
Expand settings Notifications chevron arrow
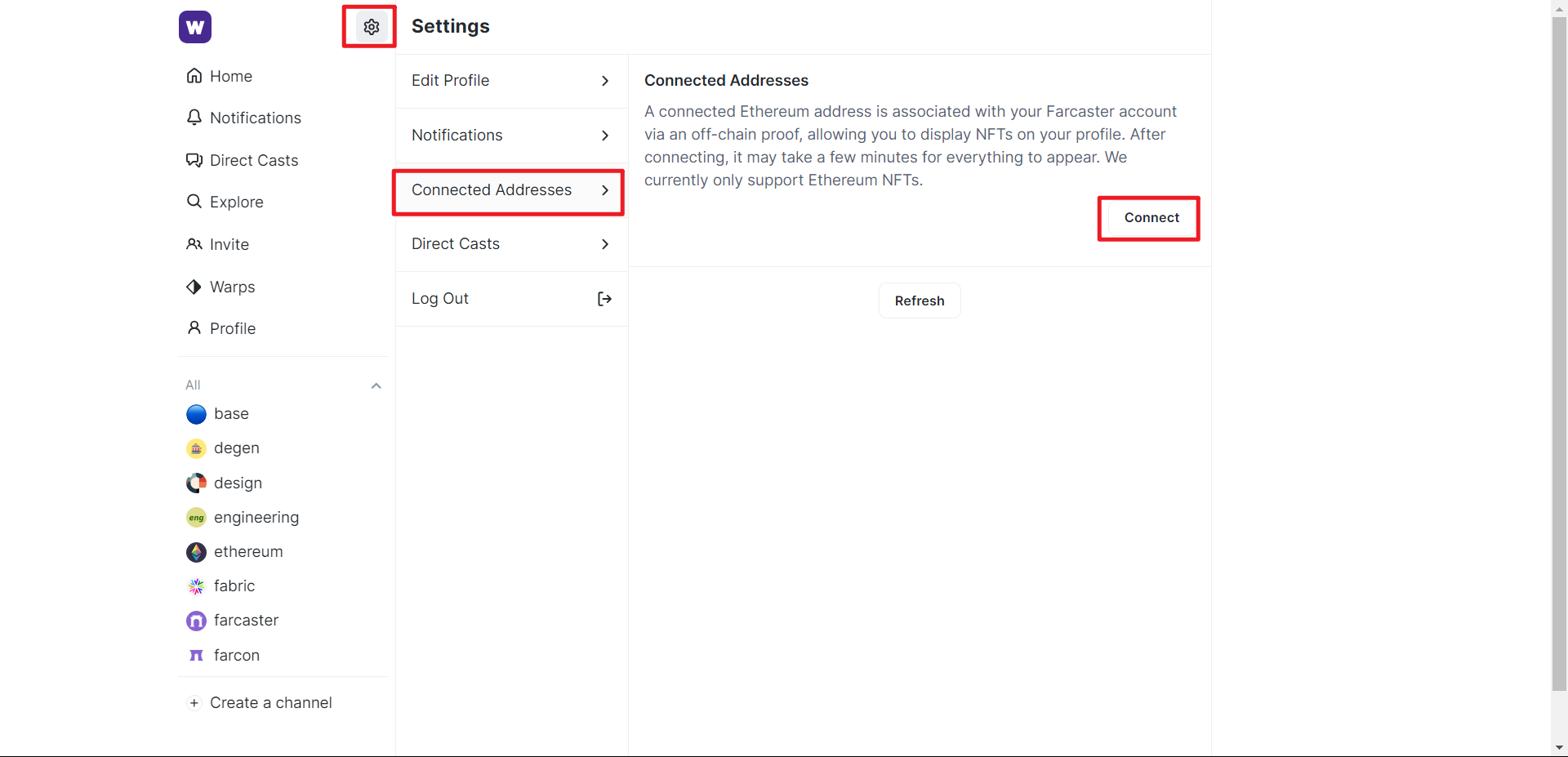[605, 136]
